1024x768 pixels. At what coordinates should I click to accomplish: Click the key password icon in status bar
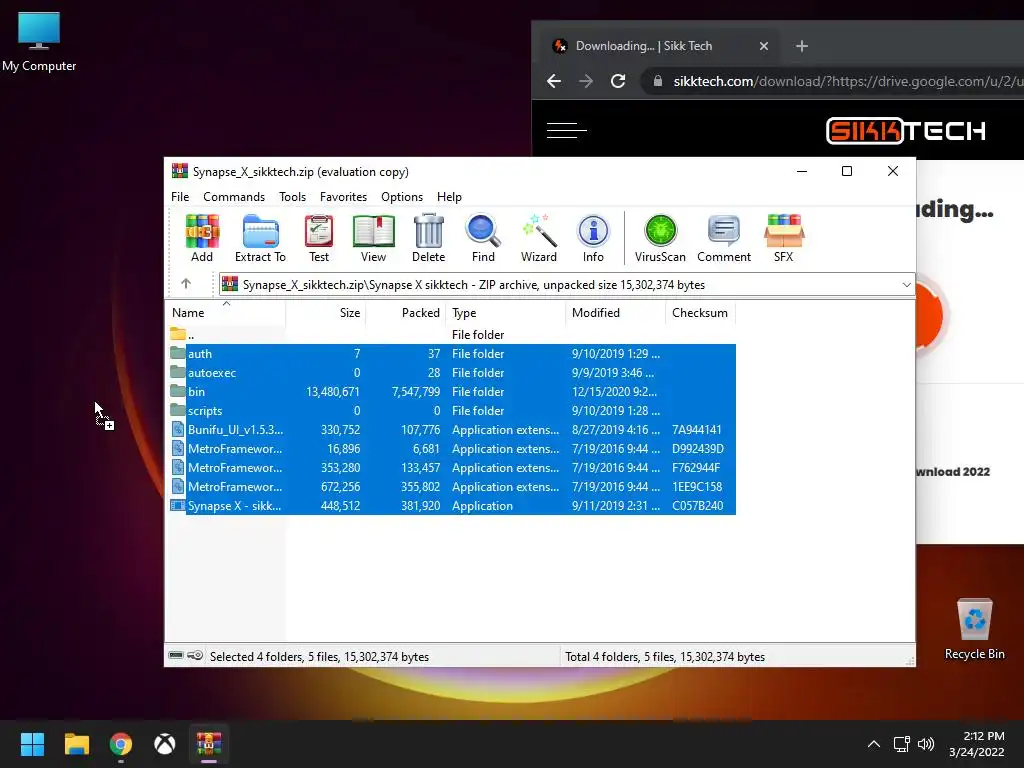point(195,655)
